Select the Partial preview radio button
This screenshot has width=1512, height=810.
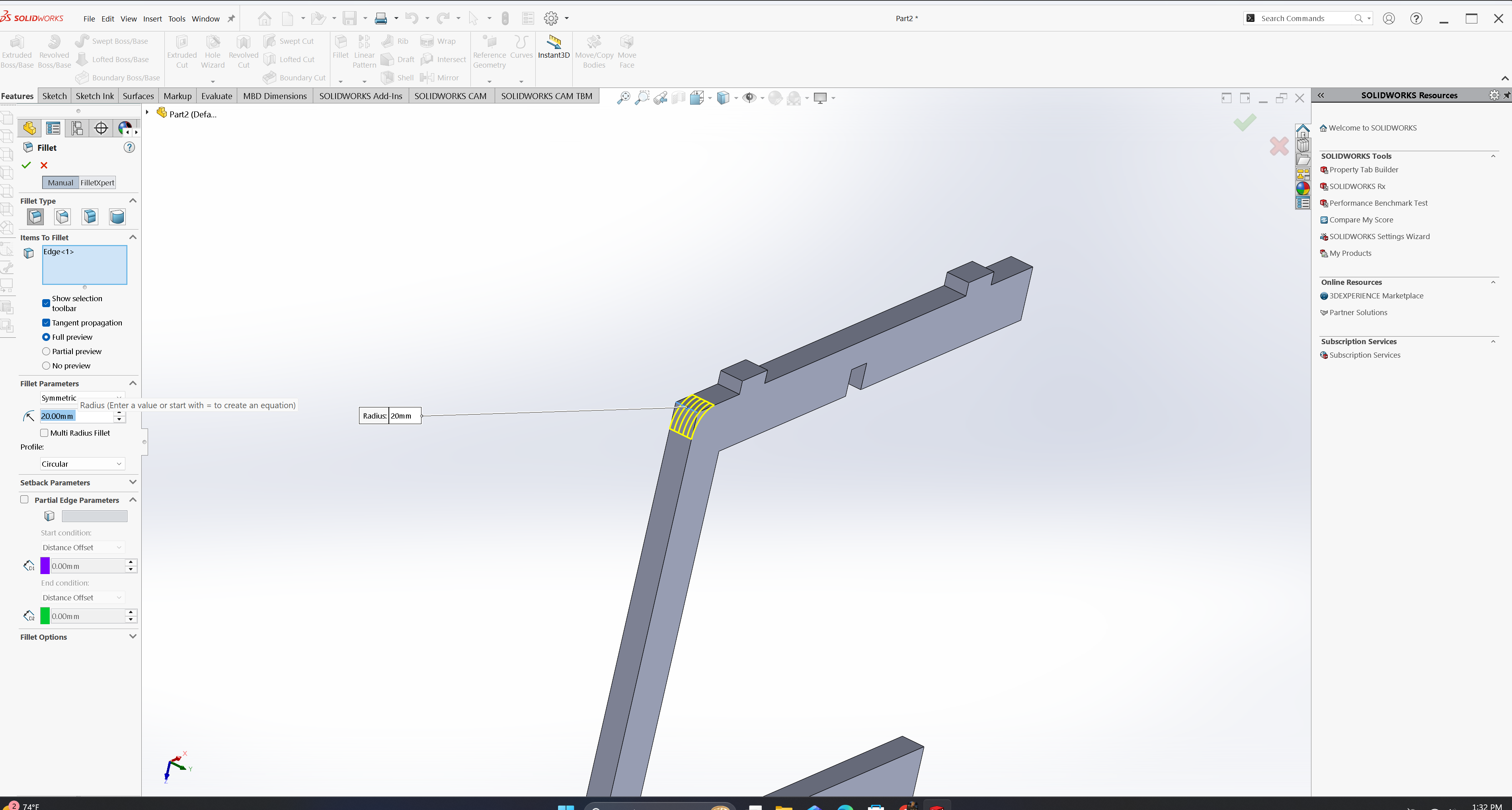tap(46, 351)
